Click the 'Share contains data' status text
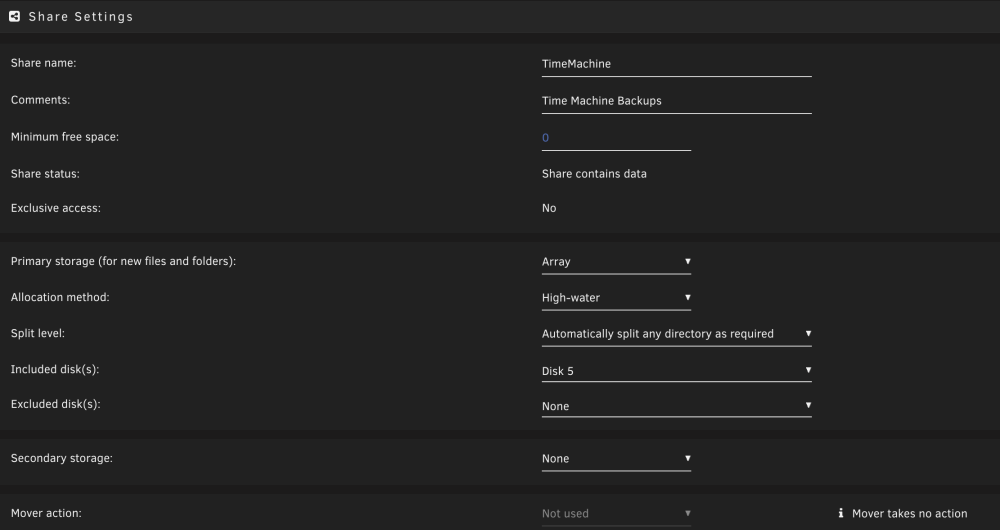Image resolution: width=1000 pixels, height=530 pixels. click(594, 174)
